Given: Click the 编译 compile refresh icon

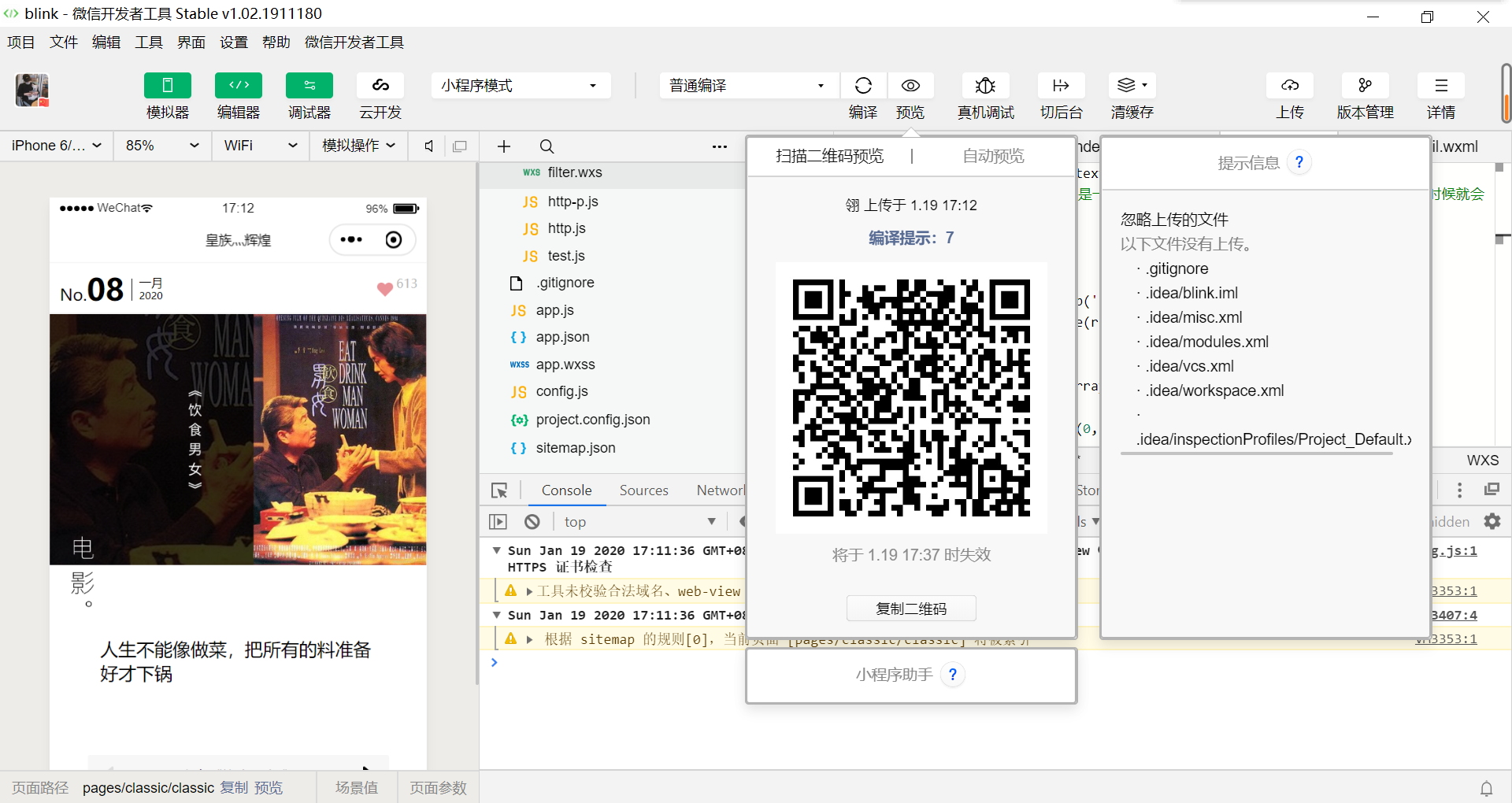Looking at the screenshot, I should pyautogui.click(x=863, y=85).
